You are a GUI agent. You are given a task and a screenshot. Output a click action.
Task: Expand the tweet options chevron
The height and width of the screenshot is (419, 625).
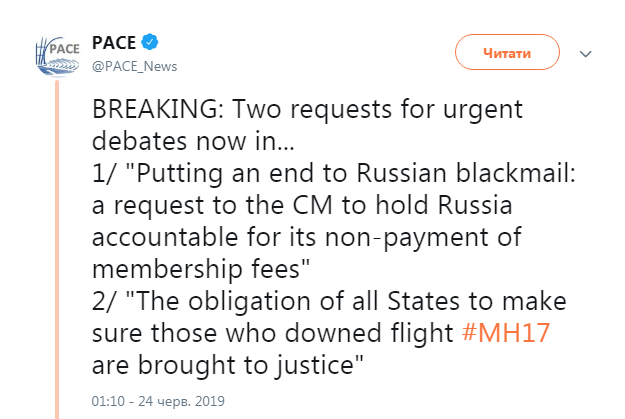pos(588,53)
